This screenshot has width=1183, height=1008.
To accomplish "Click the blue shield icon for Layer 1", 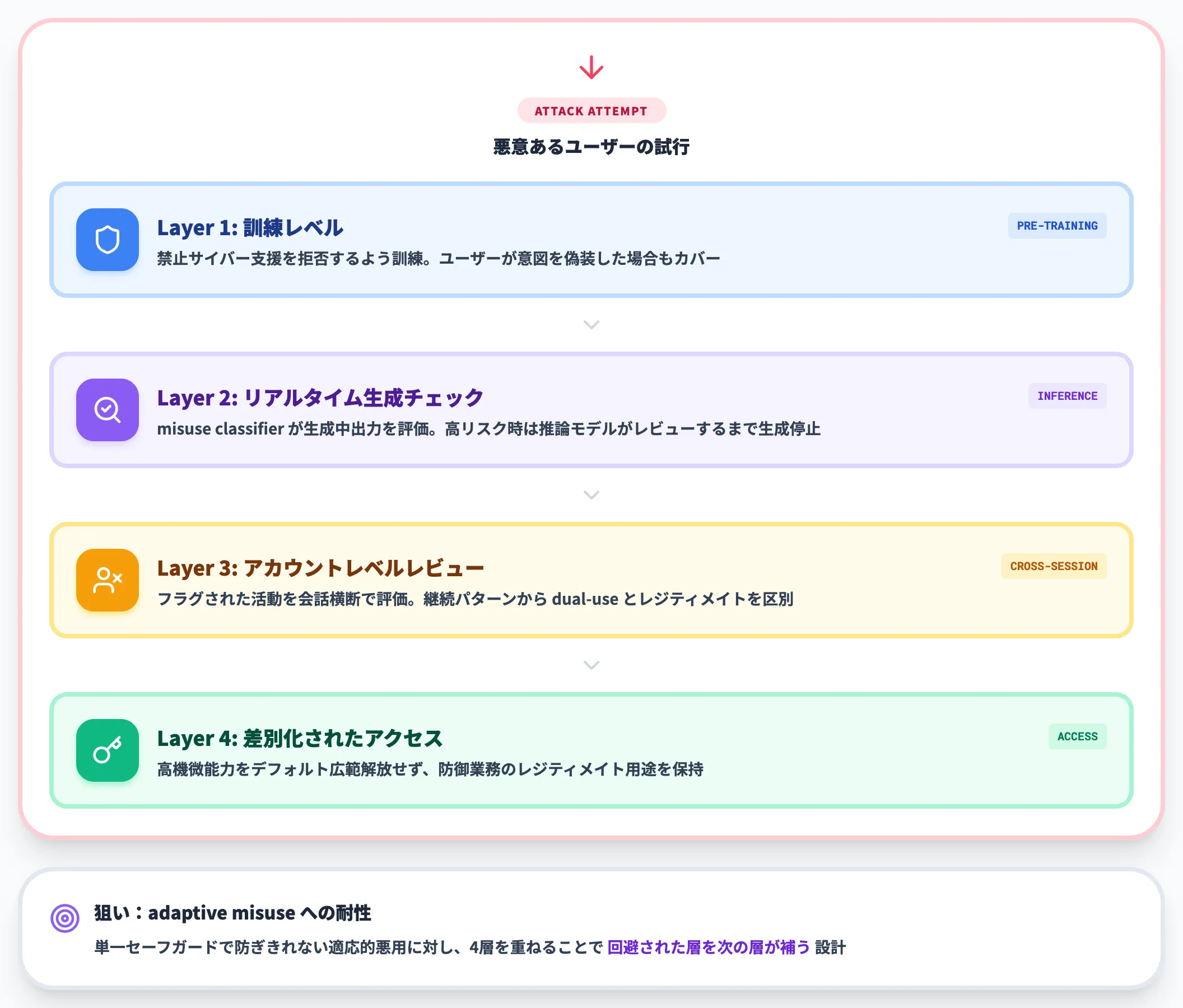I will pyautogui.click(x=108, y=240).
